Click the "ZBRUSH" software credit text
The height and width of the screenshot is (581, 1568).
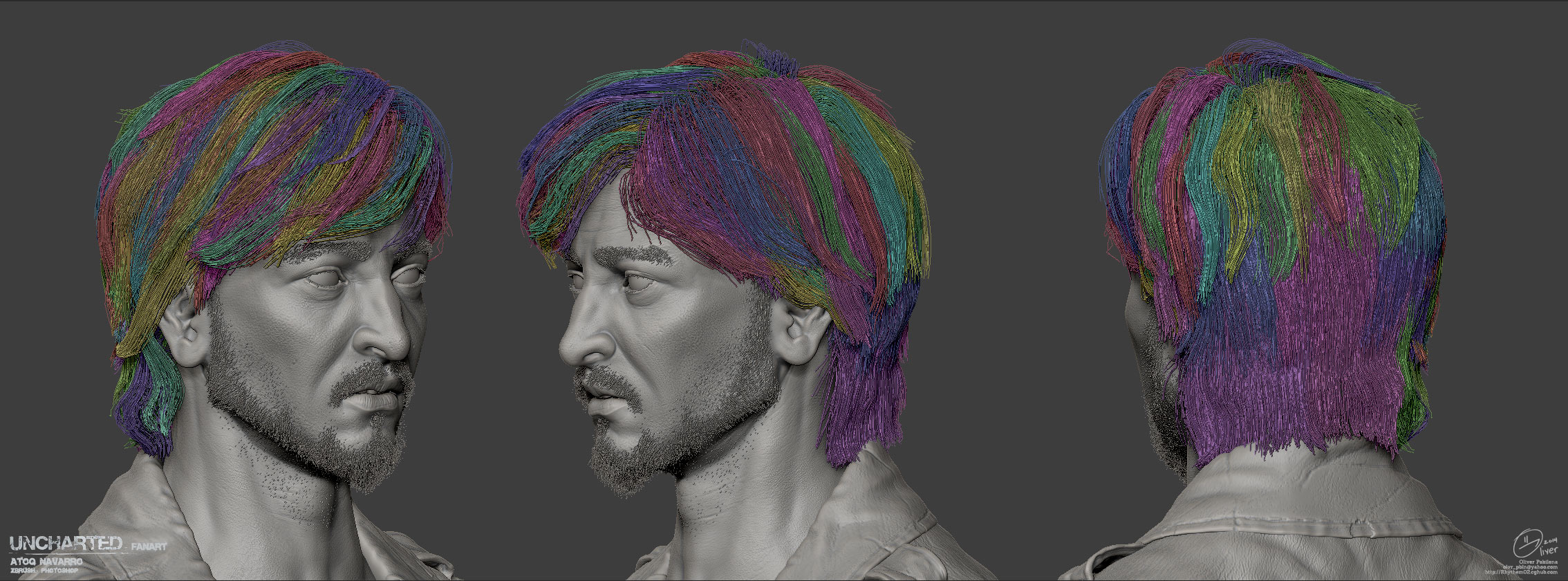point(22,571)
